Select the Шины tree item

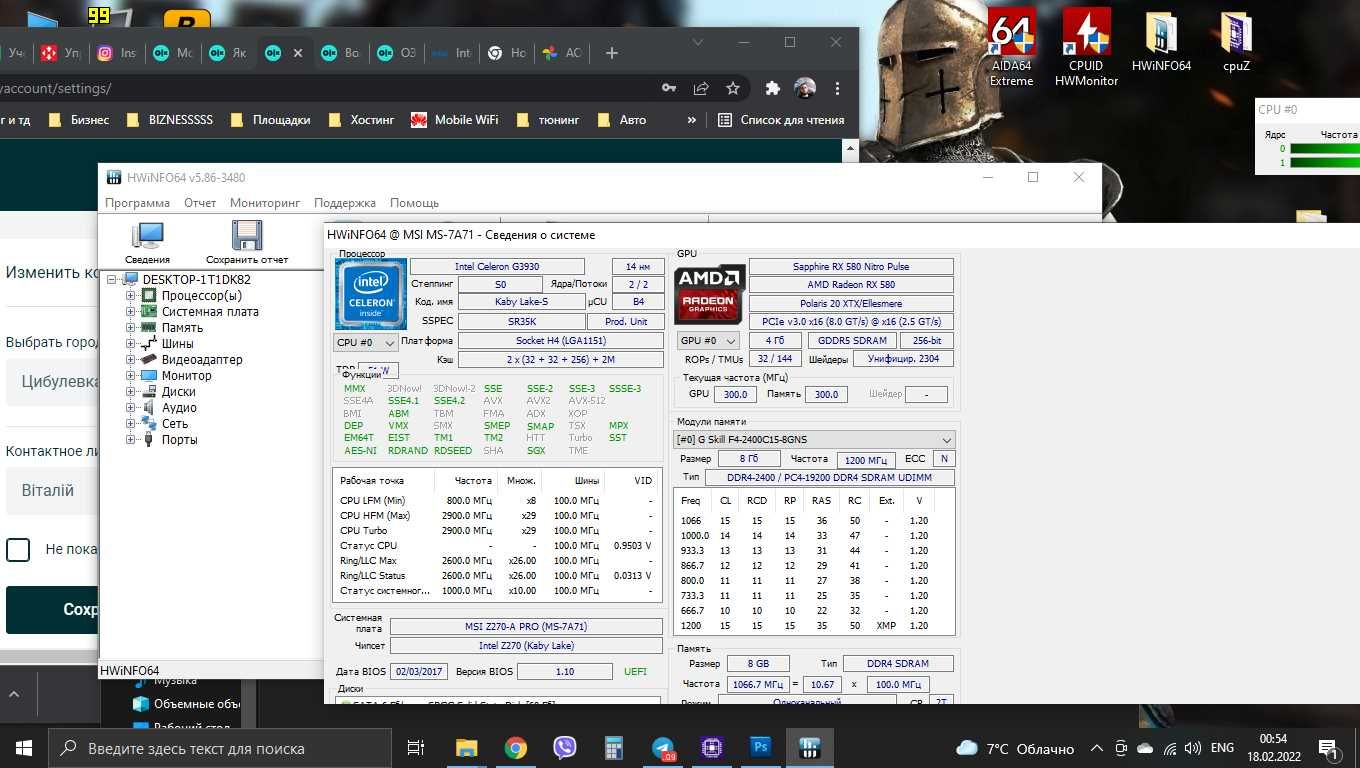178,344
